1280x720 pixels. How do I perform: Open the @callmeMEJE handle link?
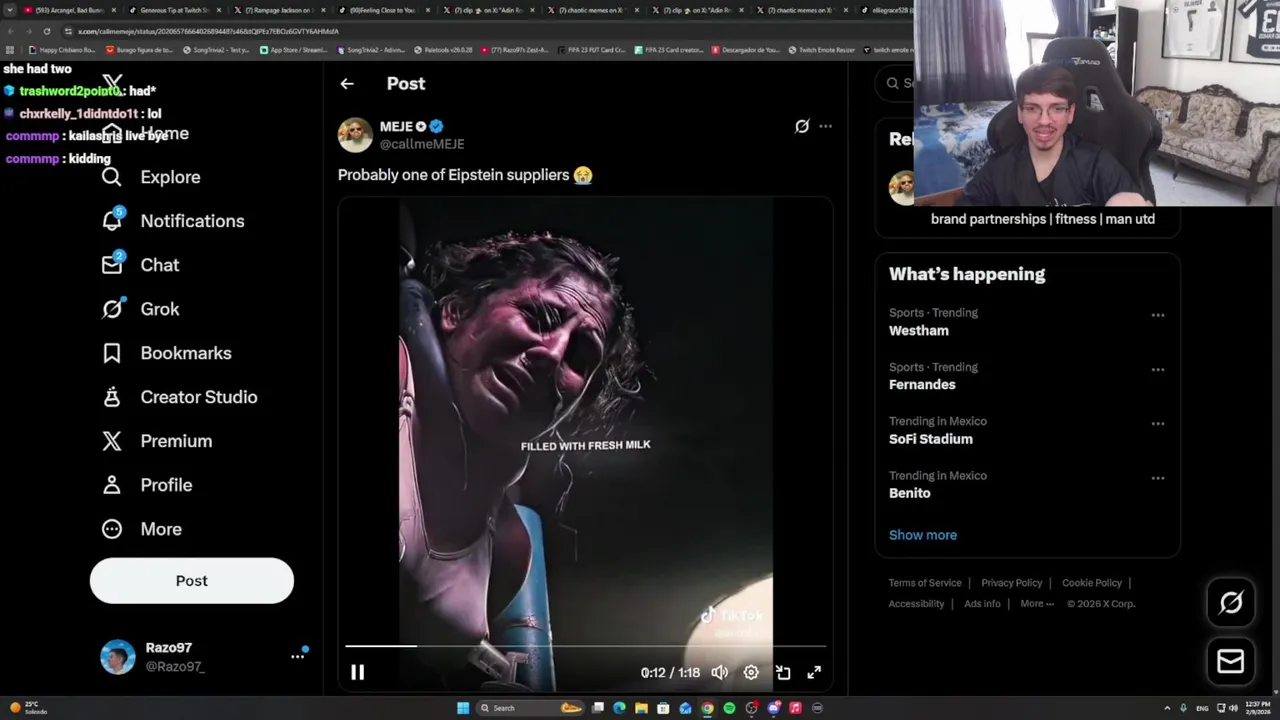422,144
